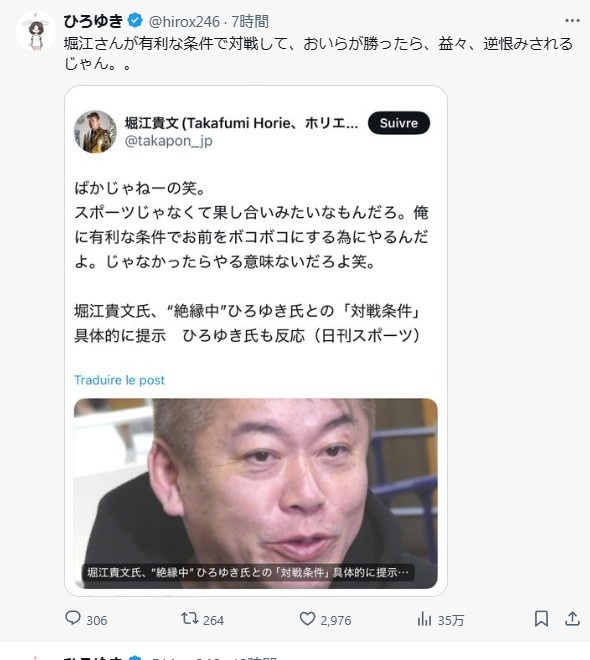Screen dimensions: 590x660
Task: Open the article preview image of Horie
Action: pyautogui.click(x=255, y=493)
